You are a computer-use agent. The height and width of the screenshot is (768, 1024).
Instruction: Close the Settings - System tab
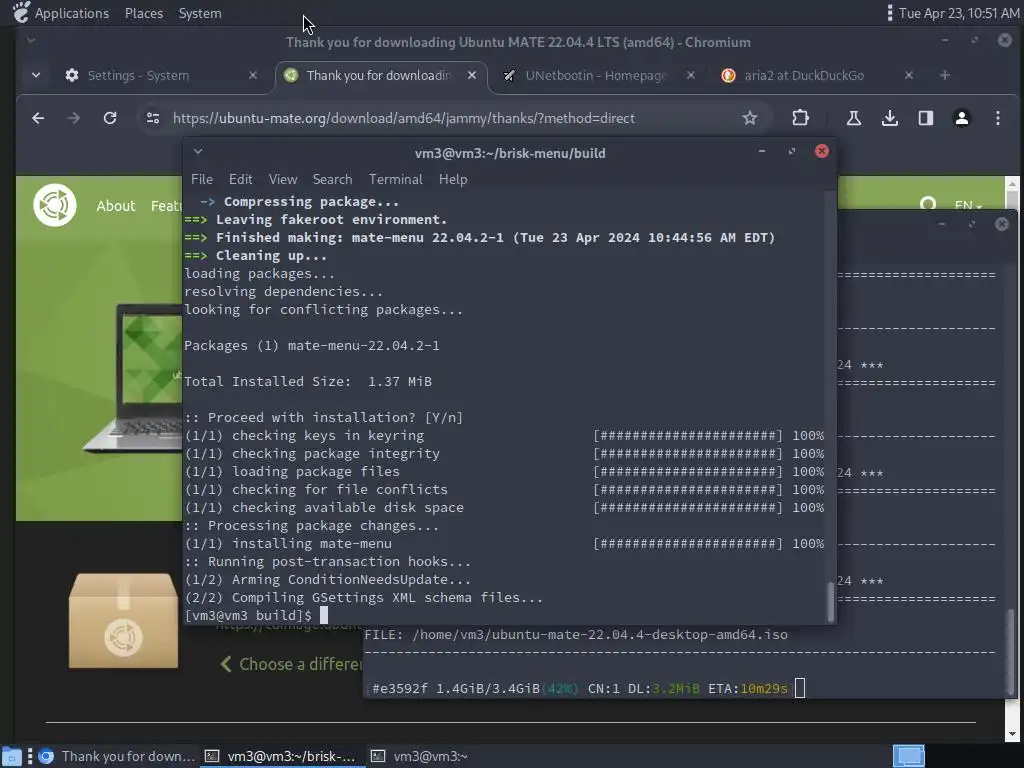coord(253,76)
